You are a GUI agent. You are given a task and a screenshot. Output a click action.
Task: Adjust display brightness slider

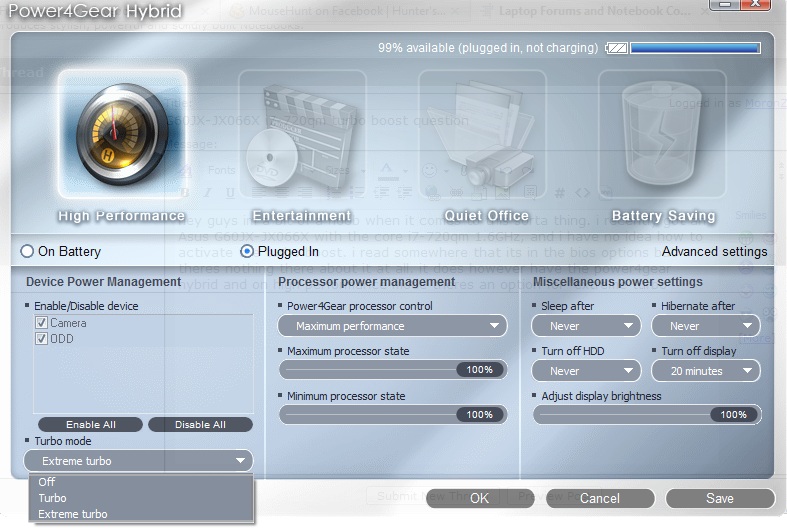point(647,415)
